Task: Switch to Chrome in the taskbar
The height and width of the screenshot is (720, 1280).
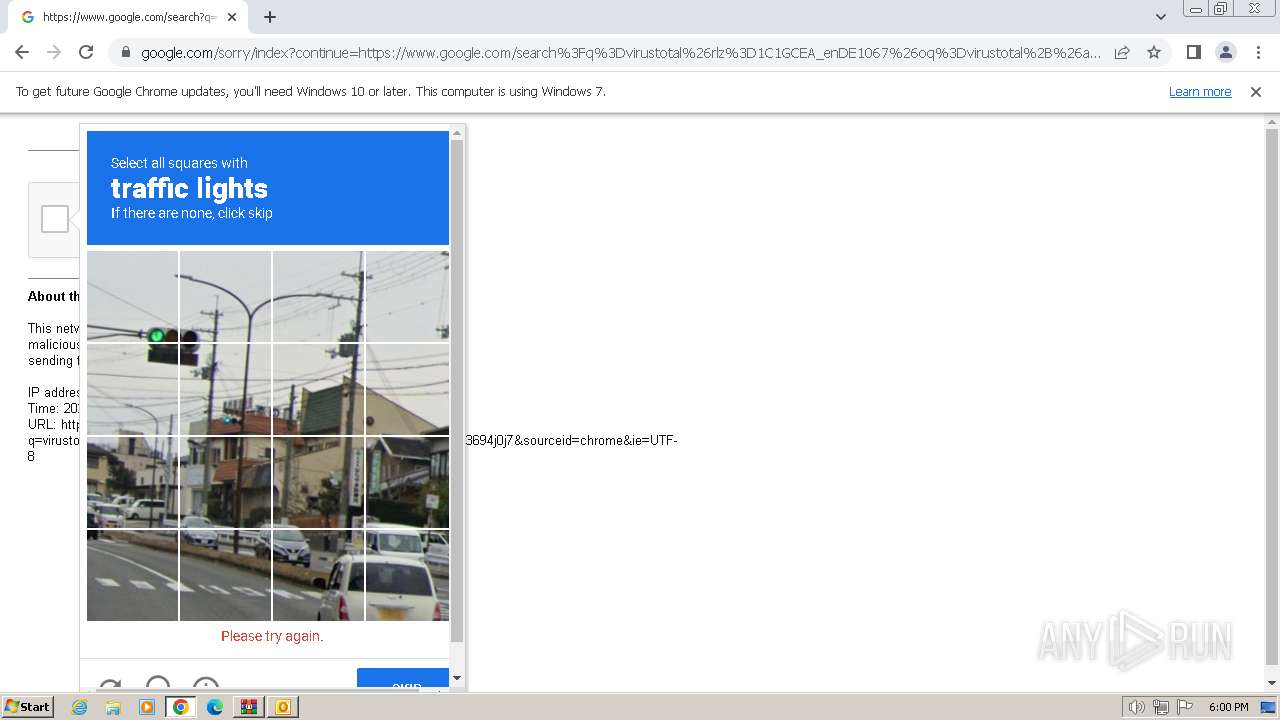Action: 181,707
